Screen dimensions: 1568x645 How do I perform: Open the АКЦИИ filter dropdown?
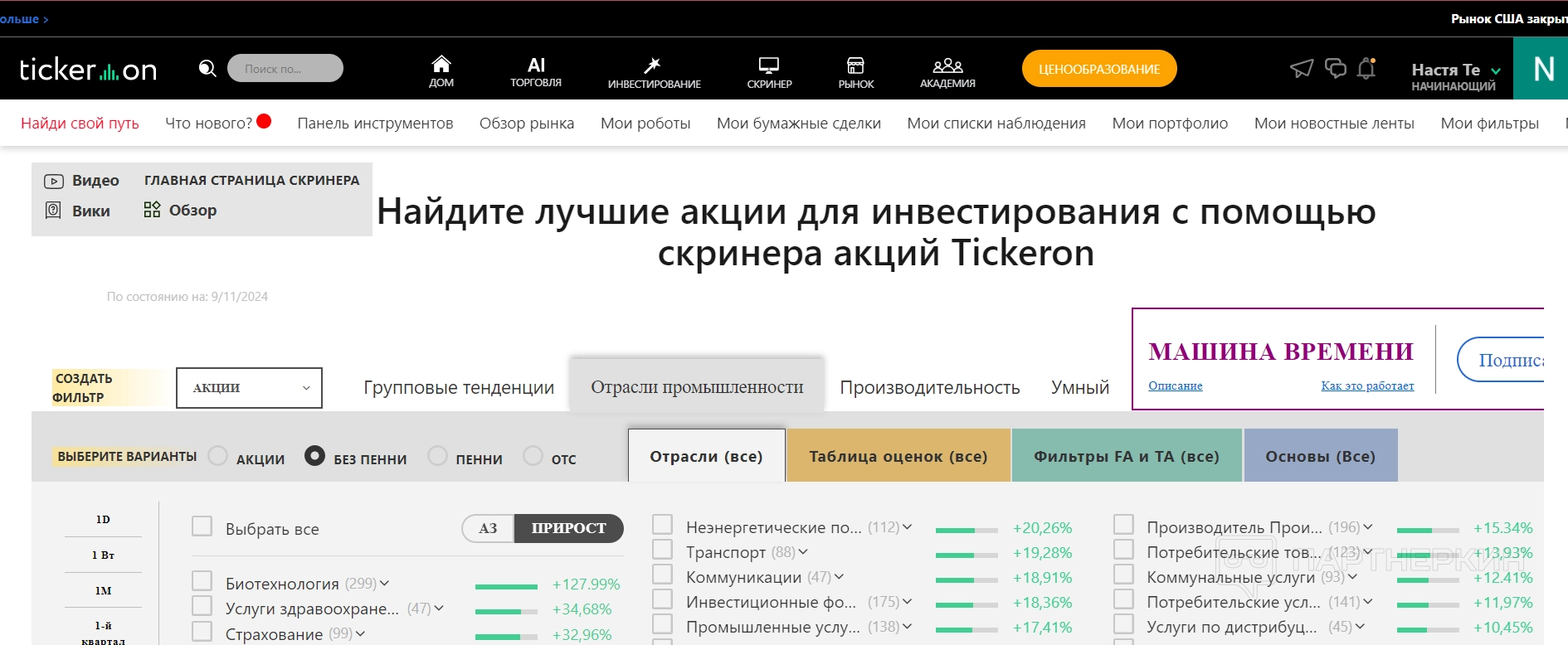pos(249,388)
